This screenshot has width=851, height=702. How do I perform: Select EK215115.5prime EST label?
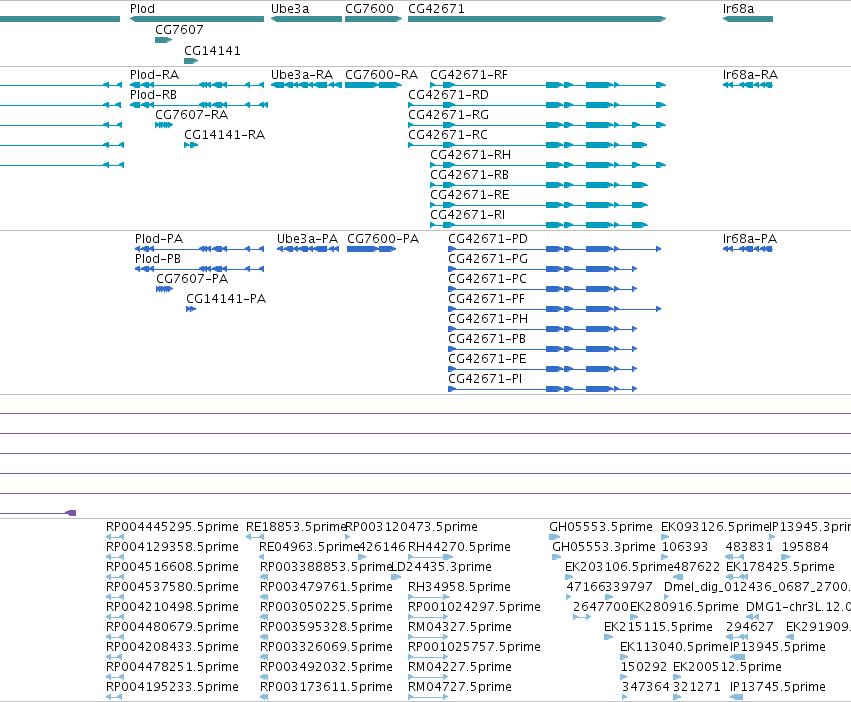pyautogui.click(x=658, y=627)
